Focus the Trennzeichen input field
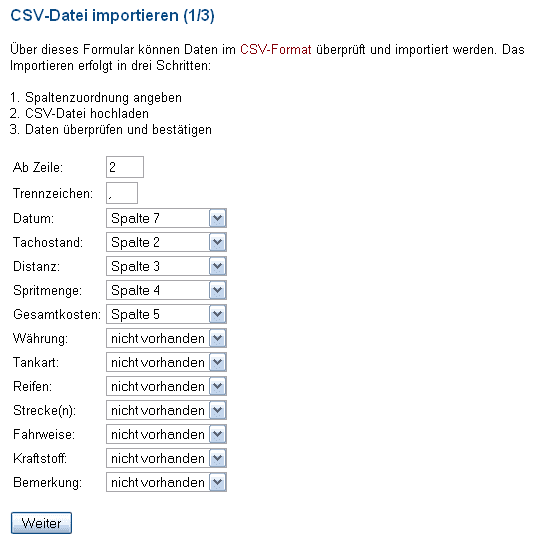The height and width of the screenshot is (540, 558). point(122,193)
